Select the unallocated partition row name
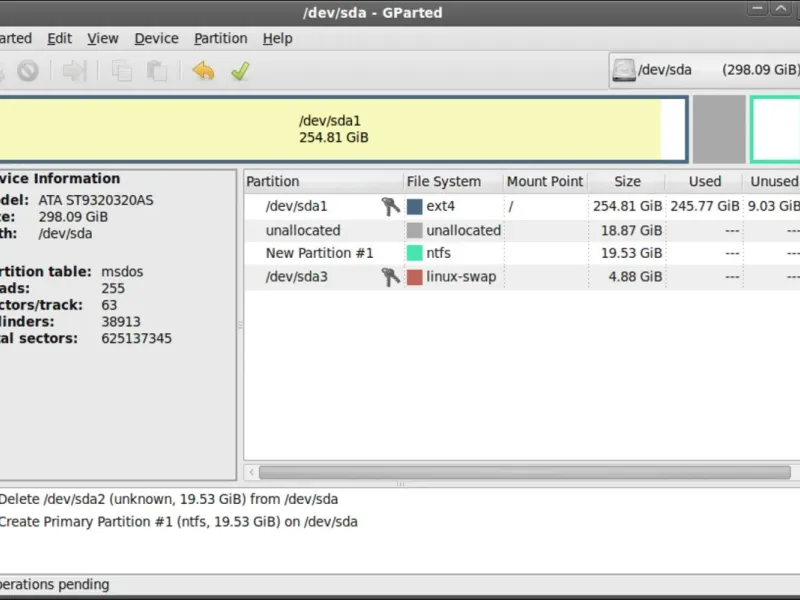Viewport: 800px width, 600px height. pyautogui.click(x=303, y=230)
